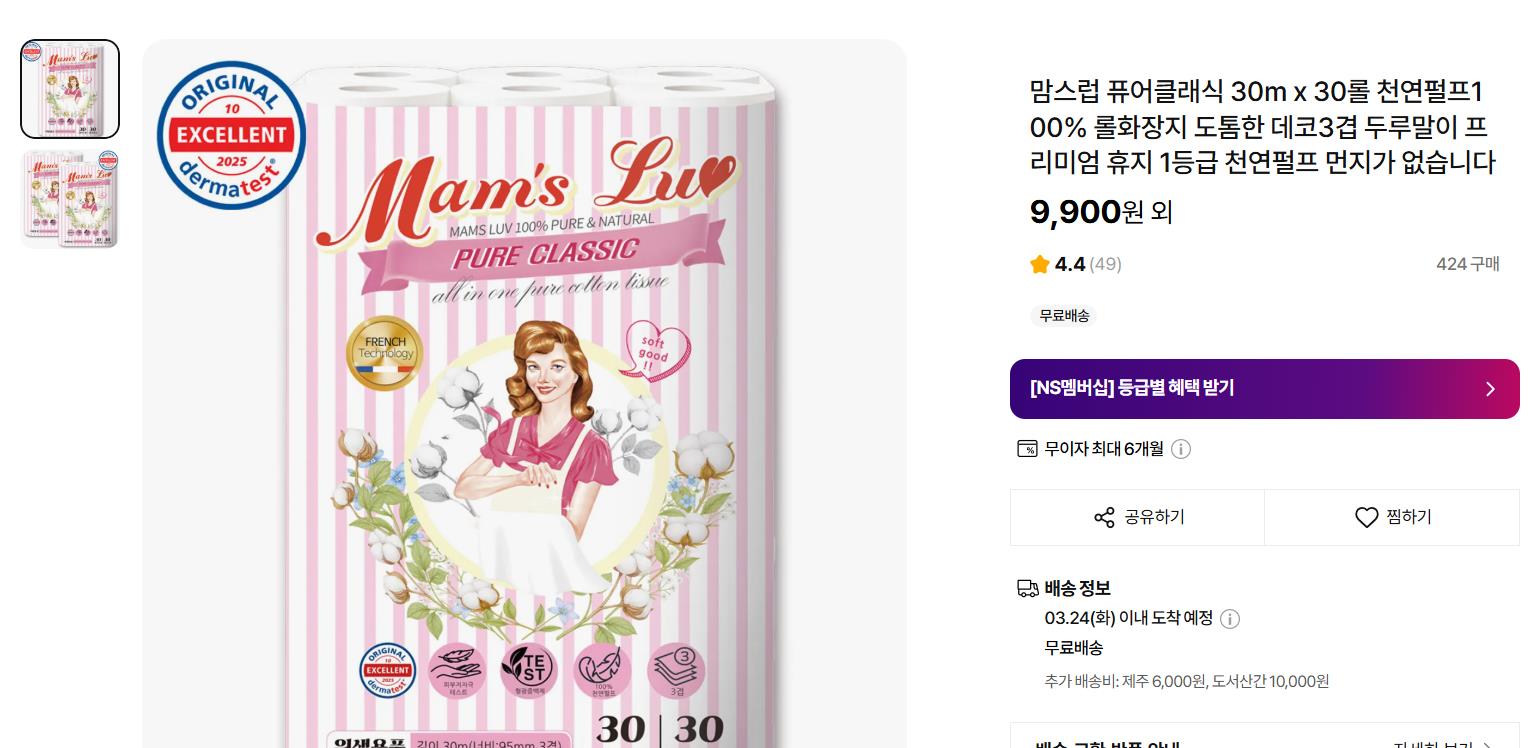1540x748 pixels.
Task: Open the review count (49) link
Action: tap(1105, 264)
